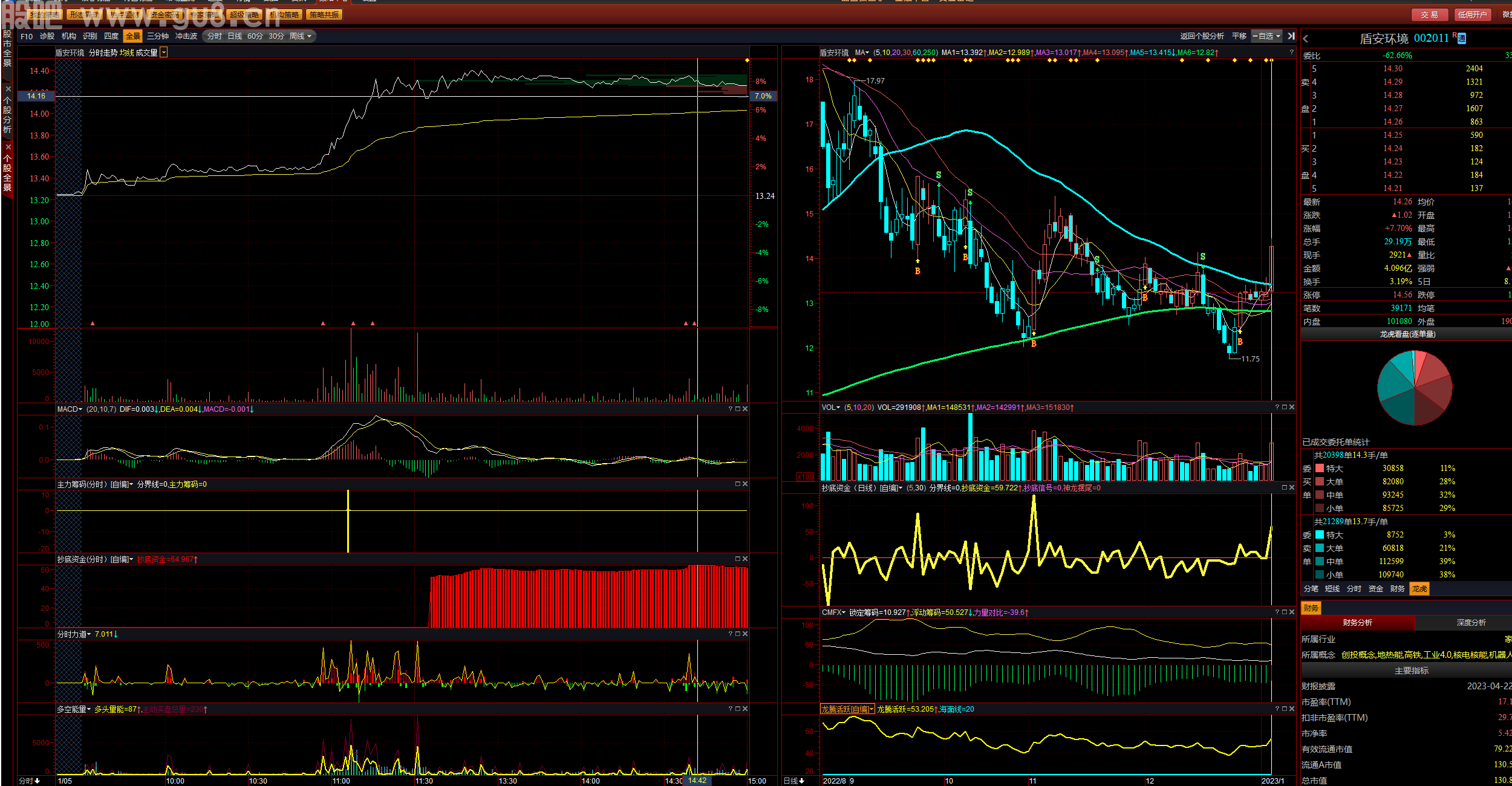1512x786 pixels.
Task: Click the 低佣开户 button
Action: click(x=1472, y=15)
